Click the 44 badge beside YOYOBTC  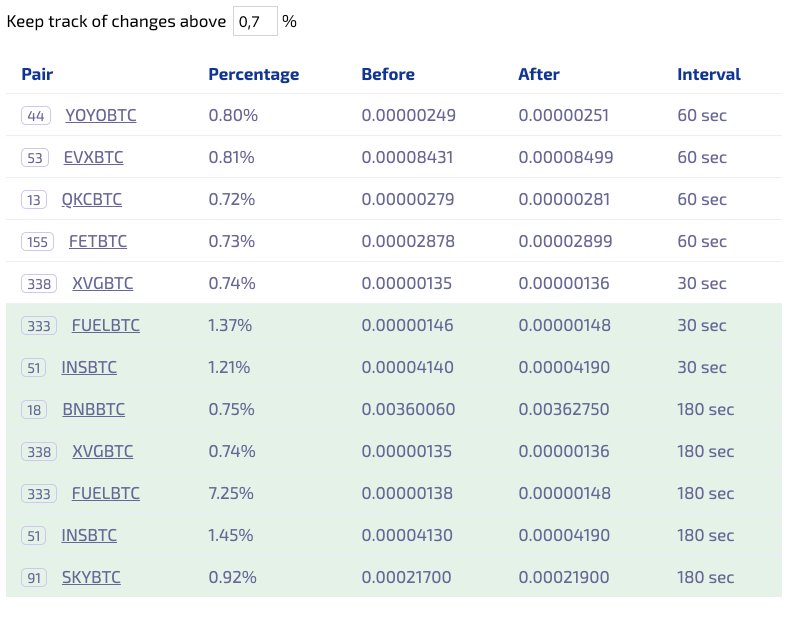coord(36,116)
